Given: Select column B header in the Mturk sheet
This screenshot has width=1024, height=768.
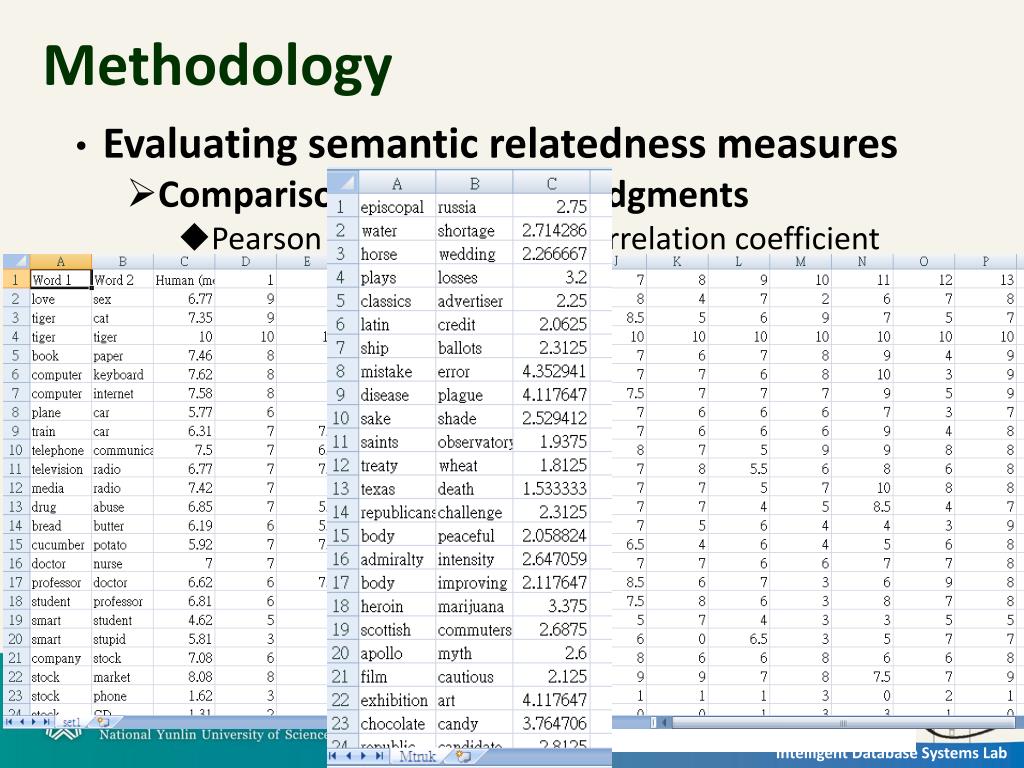Looking at the screenshot, I should 475,183.
